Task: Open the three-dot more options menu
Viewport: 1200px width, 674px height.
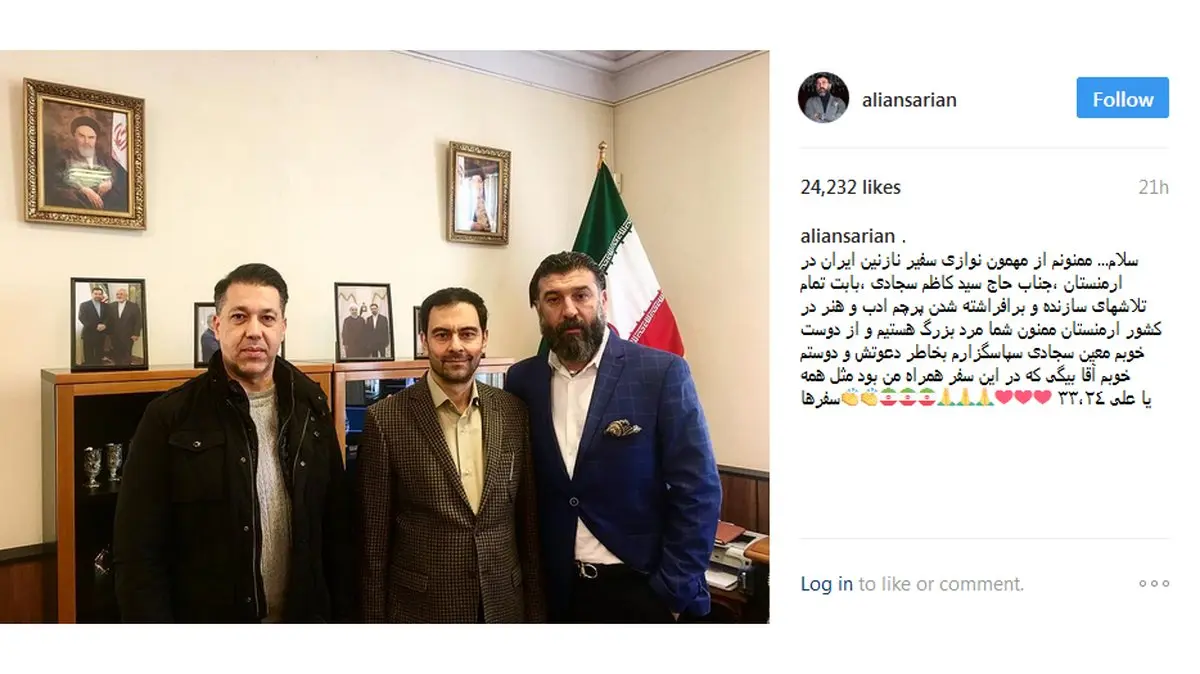Action: pos(1154,584)
